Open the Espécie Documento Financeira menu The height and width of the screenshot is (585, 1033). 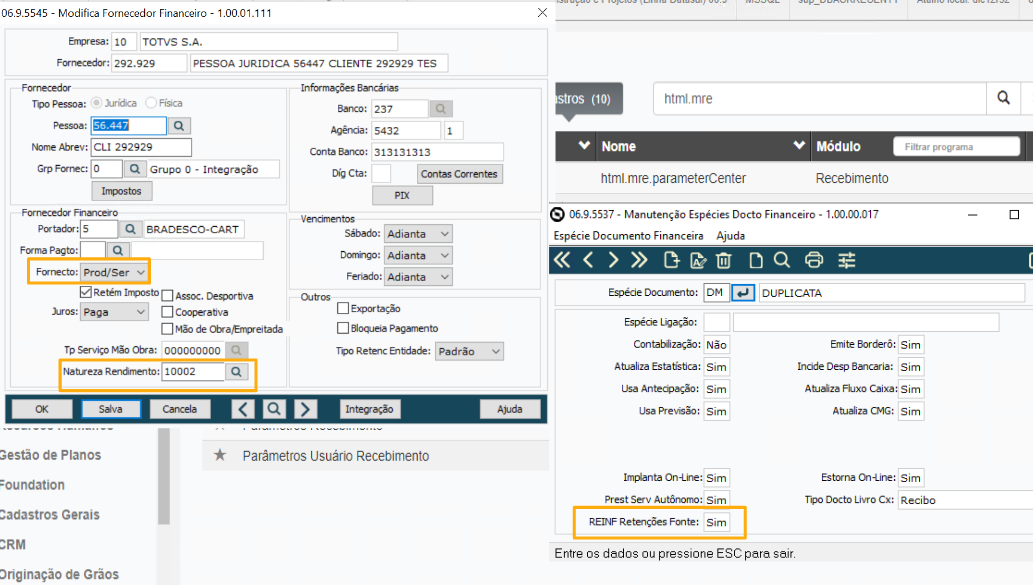(628, 235)
